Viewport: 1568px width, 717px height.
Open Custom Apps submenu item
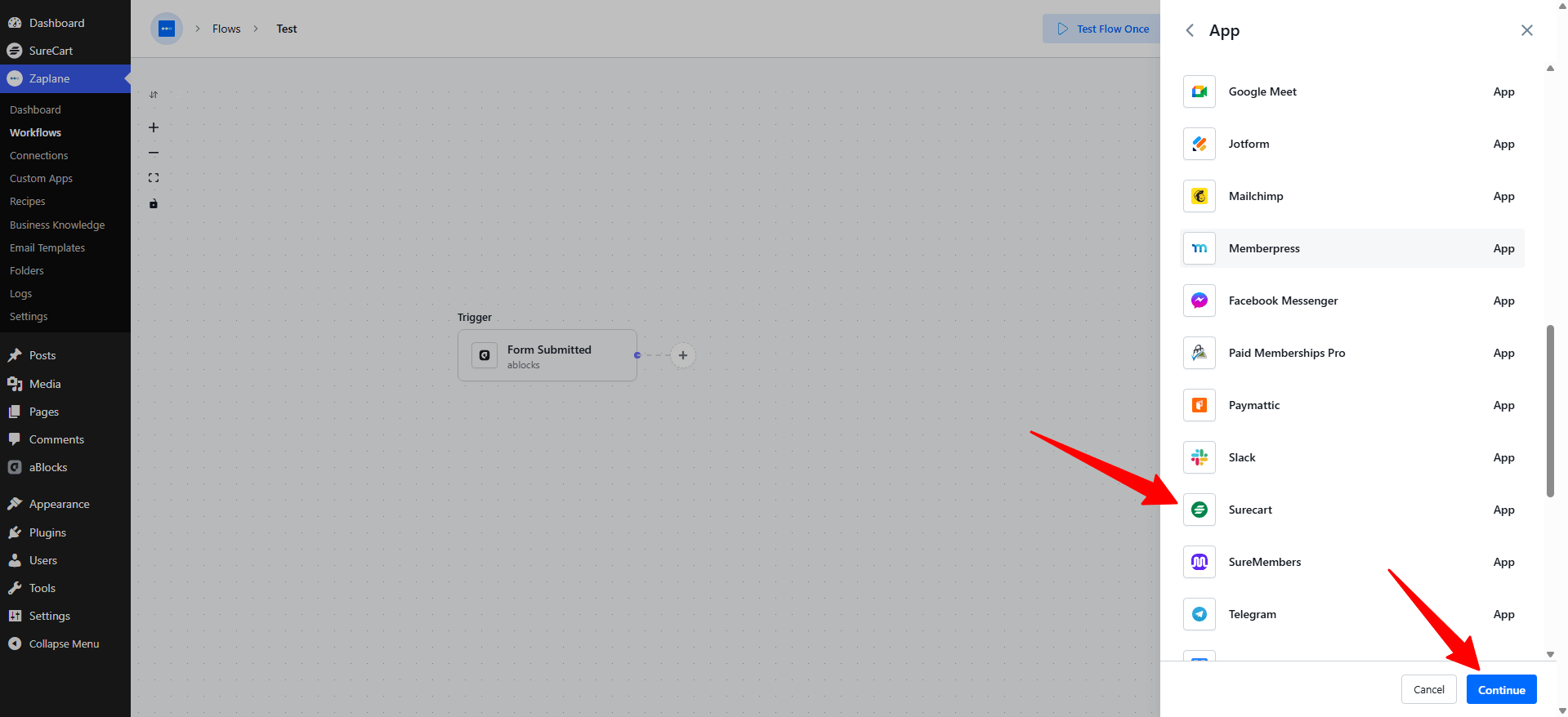pos(41,178)
